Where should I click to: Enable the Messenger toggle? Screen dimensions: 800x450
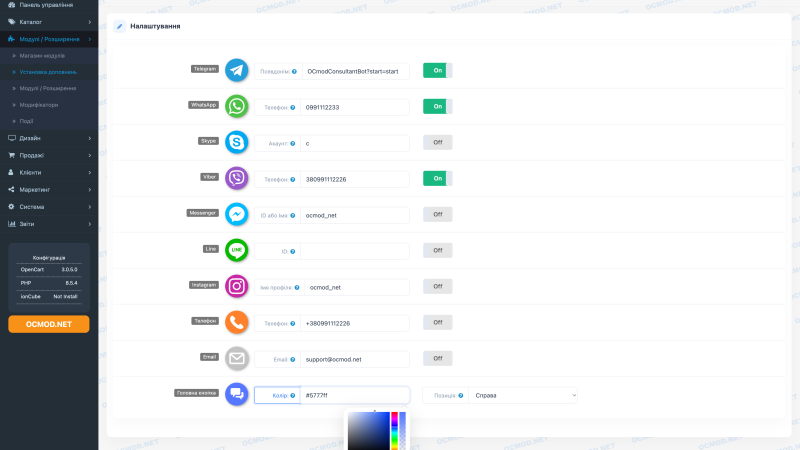[438, 214]
